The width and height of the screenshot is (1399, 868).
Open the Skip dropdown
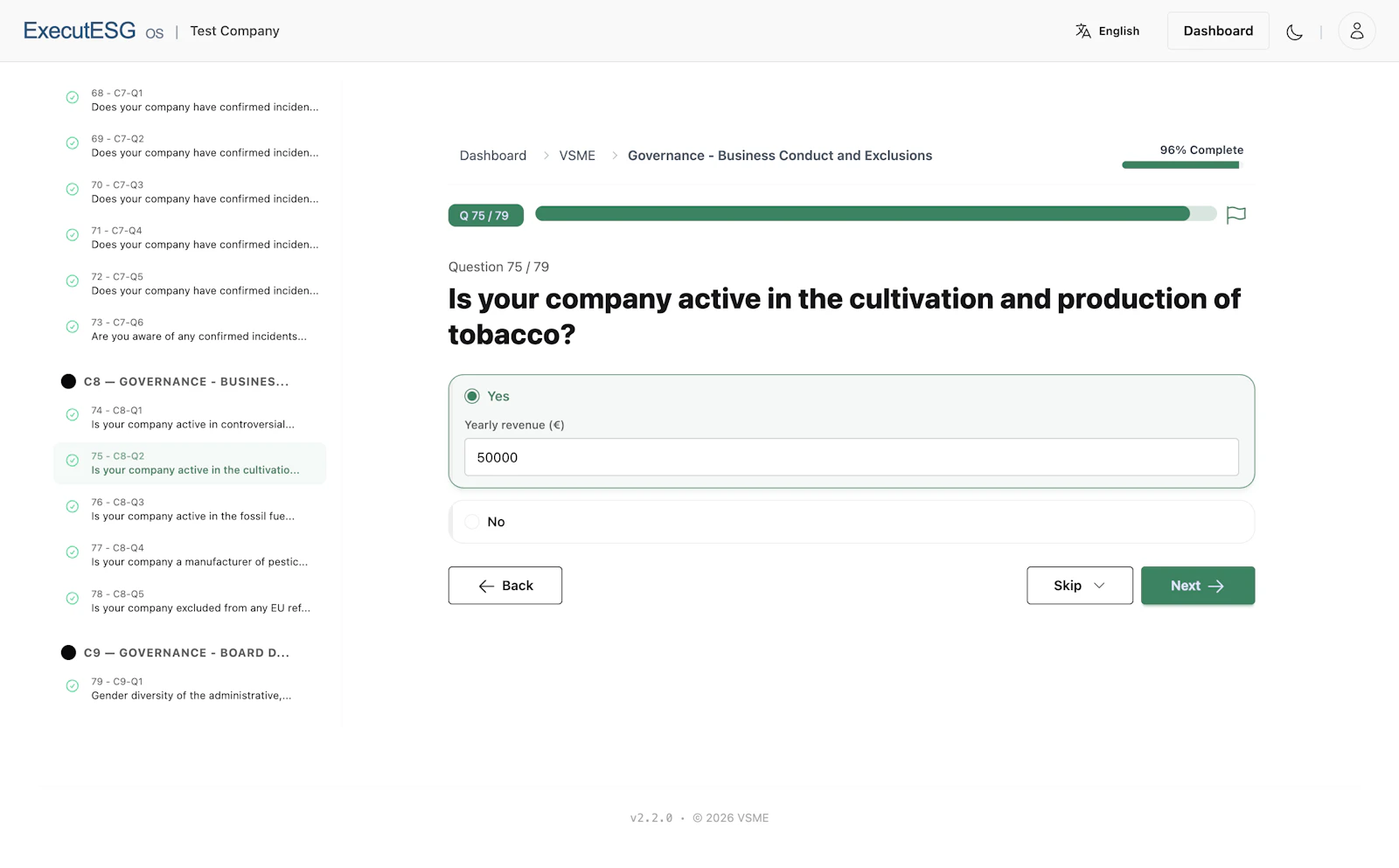pos(1080,586)
